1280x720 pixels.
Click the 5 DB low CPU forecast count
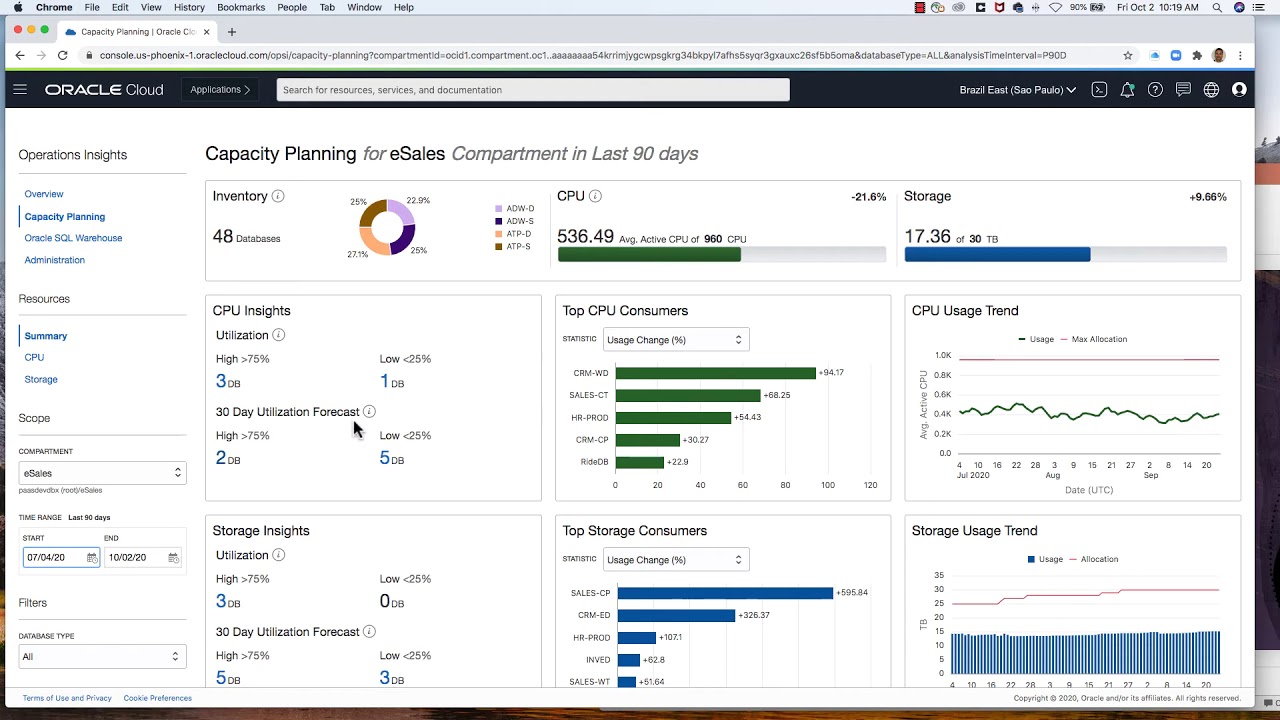pyautogui.click(x=392, y=458)
